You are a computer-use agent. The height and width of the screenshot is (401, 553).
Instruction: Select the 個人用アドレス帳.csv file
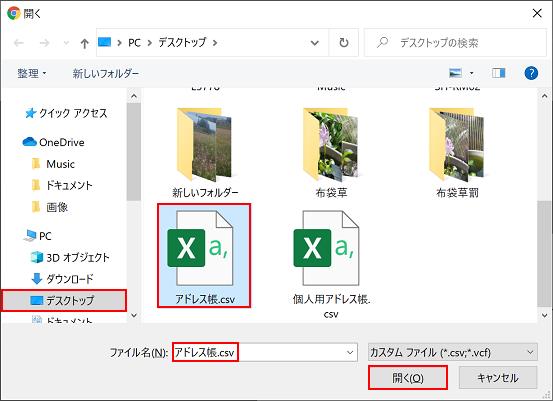point(331,264)
